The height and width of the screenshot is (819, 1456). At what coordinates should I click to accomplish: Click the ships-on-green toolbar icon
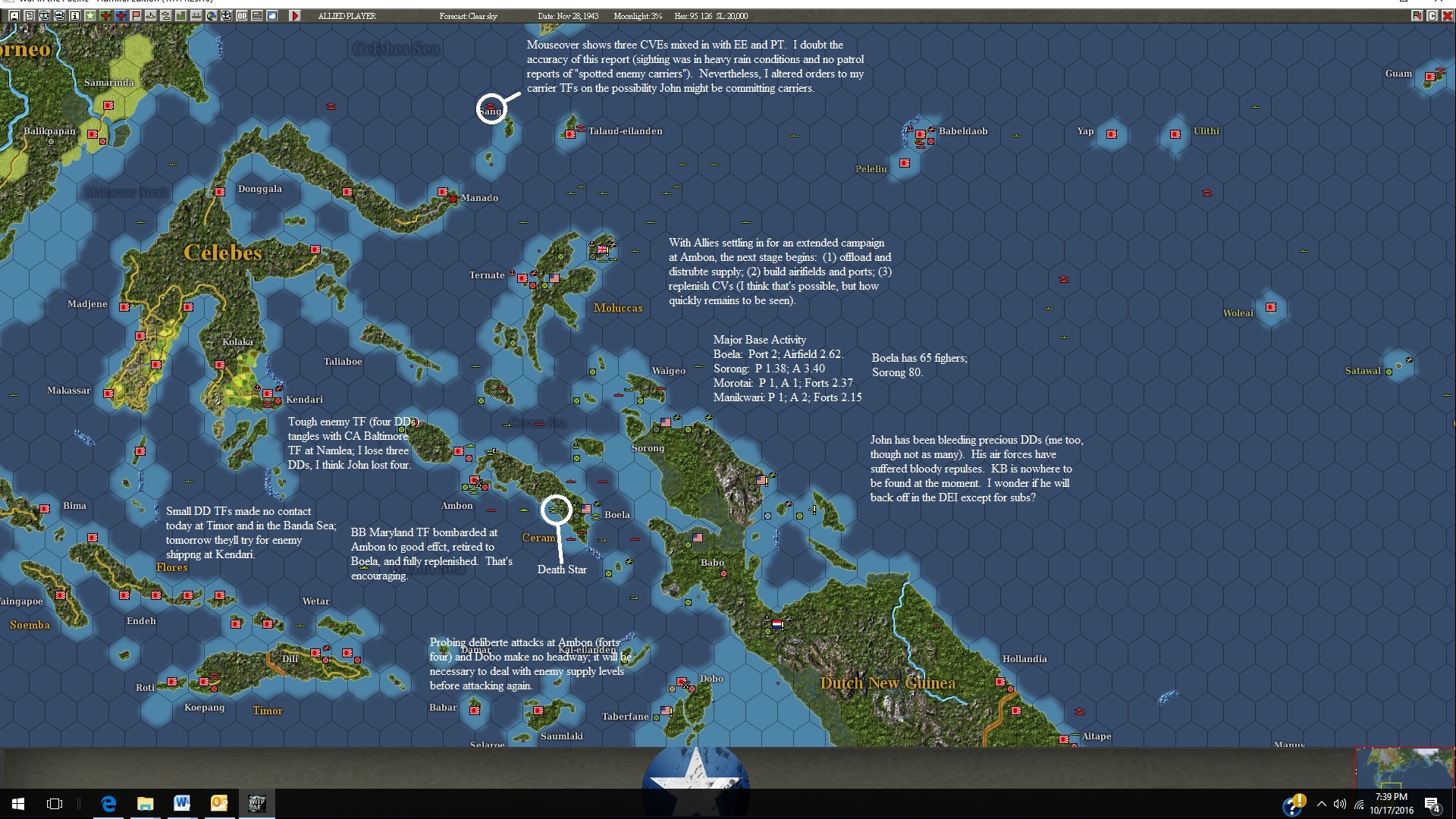click(x=196, y=15)
